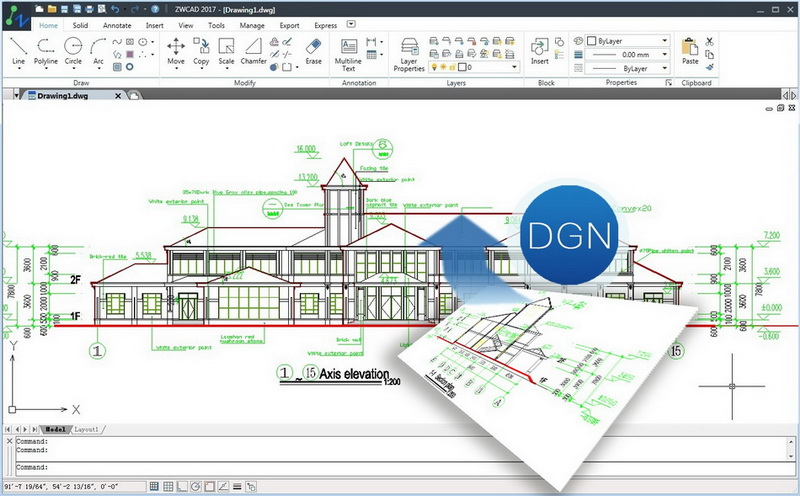The width and height of the screenshot is (800, 496).
Task: Open the Multiline Text tool
Action: (x=348, y=54)
